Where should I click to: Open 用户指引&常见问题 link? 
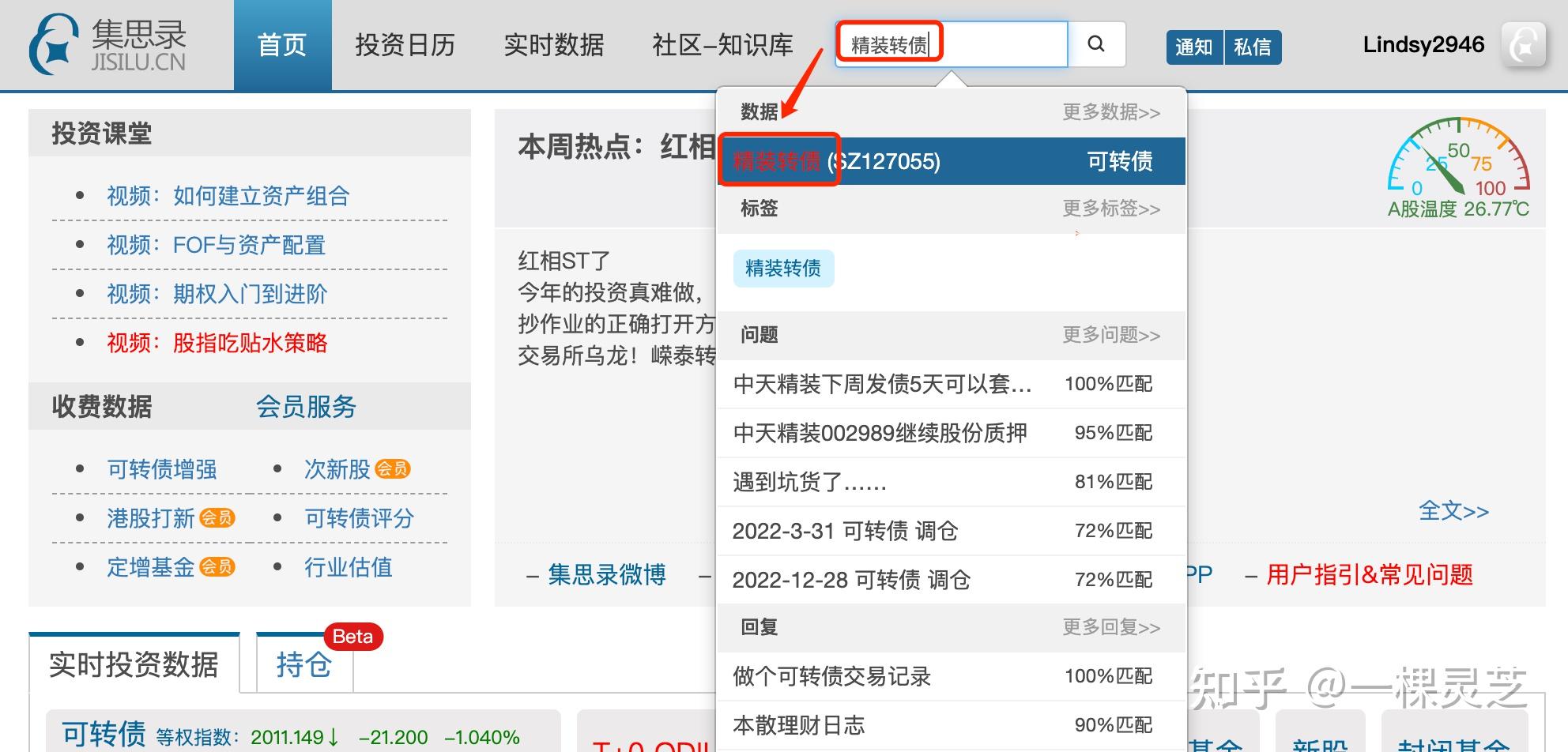click(x=1370, y=574)
